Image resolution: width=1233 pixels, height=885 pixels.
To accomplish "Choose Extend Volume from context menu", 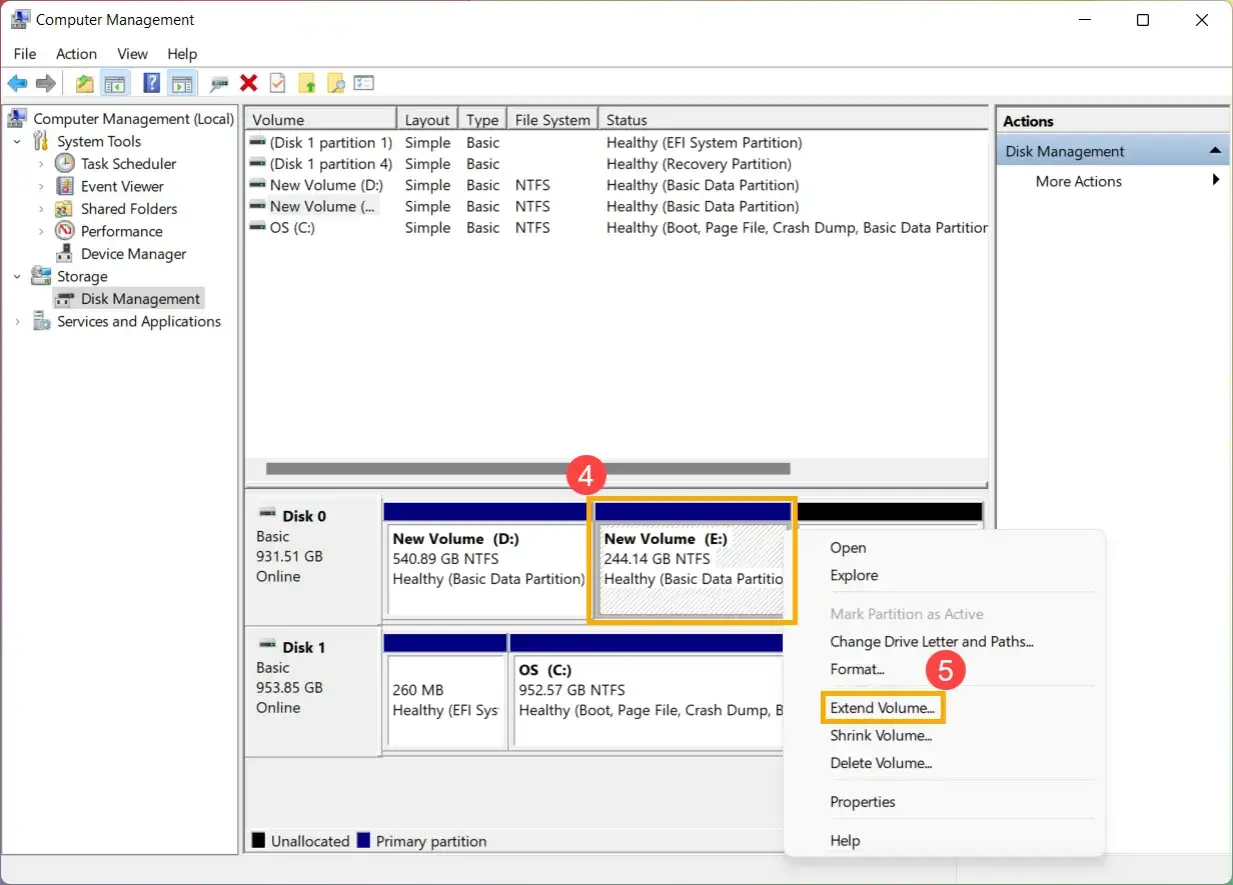I will point(883,708).
